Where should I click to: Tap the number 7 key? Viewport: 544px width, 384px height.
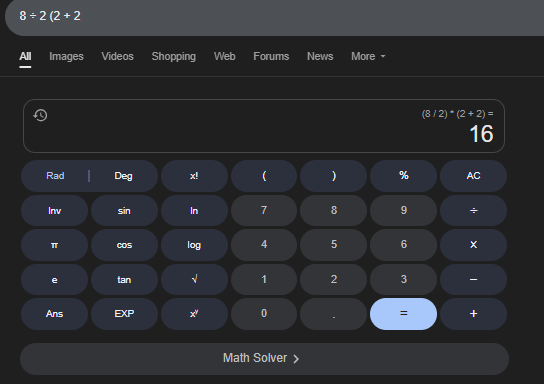[264, 211]
